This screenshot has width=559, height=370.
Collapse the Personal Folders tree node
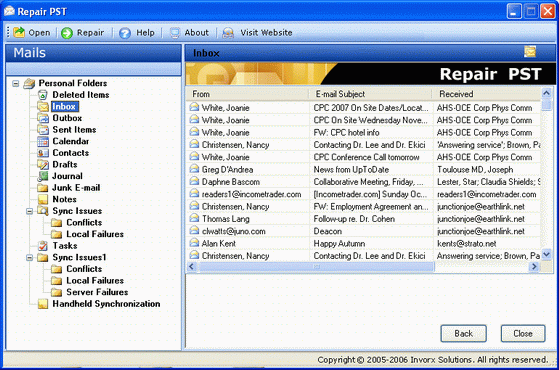[16, 83]
